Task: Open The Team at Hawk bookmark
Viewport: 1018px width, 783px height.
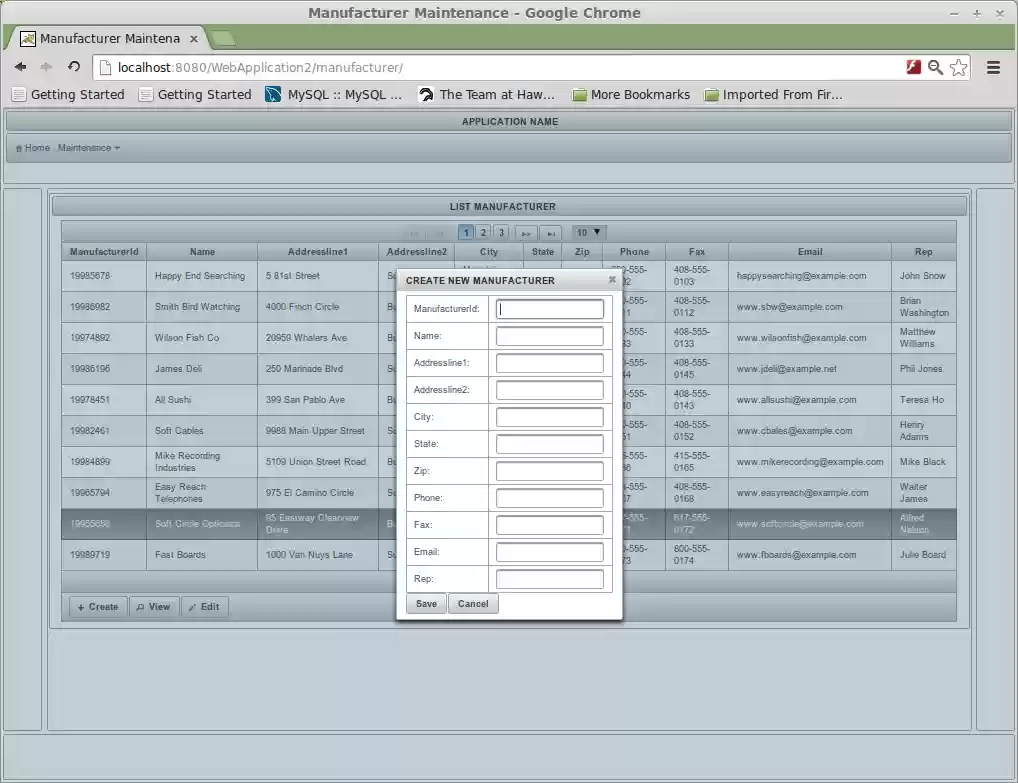Action: [487, 95]
